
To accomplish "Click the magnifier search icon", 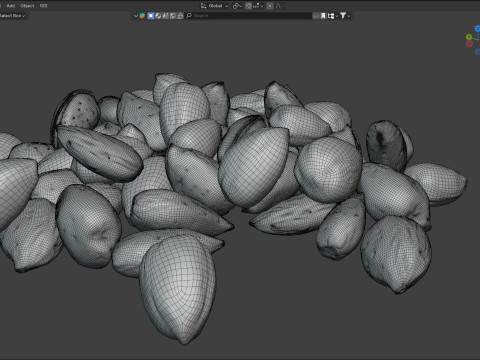I will [x=189, y=16].
